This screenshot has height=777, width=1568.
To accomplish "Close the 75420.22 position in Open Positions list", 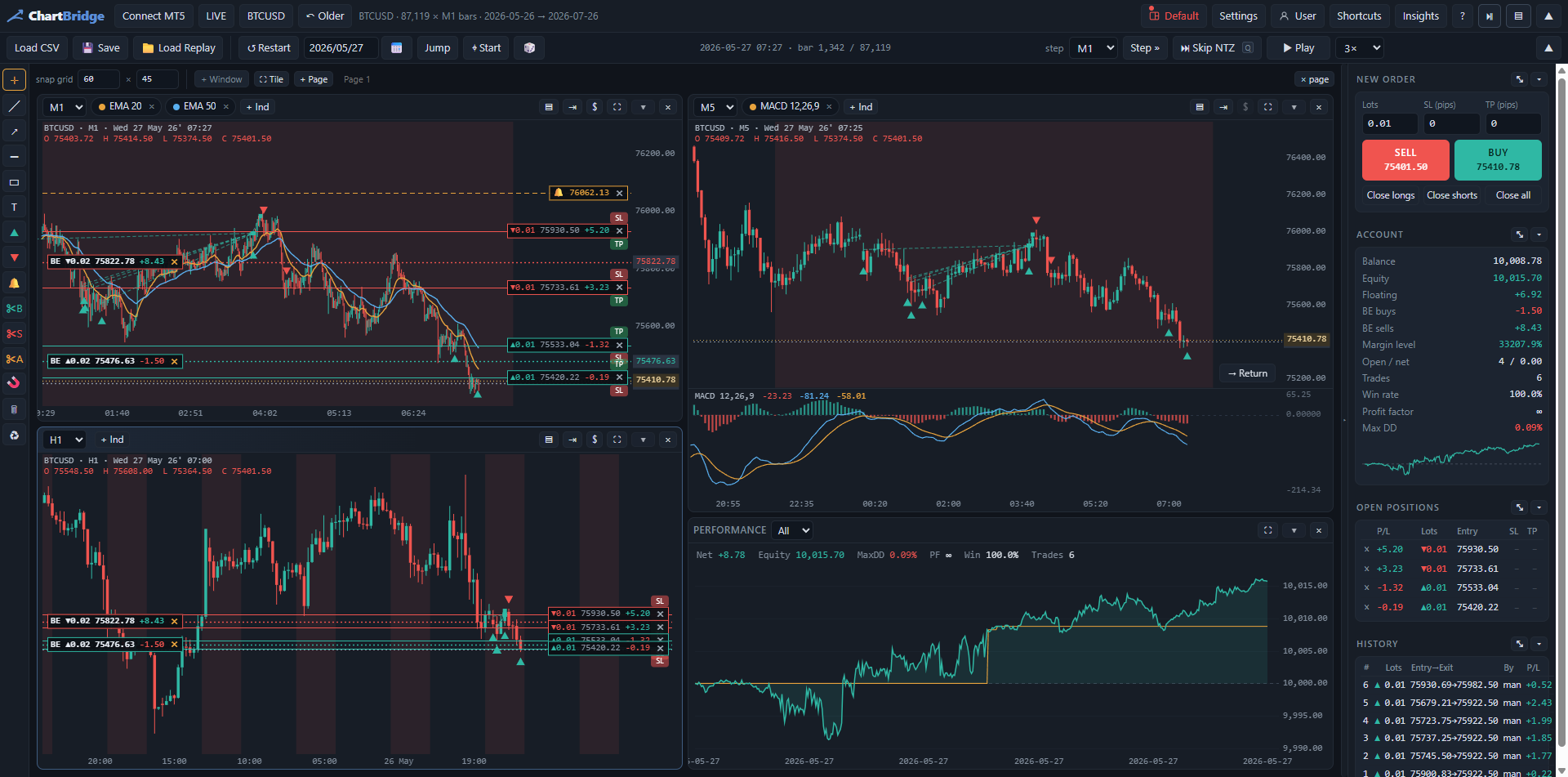I will coord(1366,607).
